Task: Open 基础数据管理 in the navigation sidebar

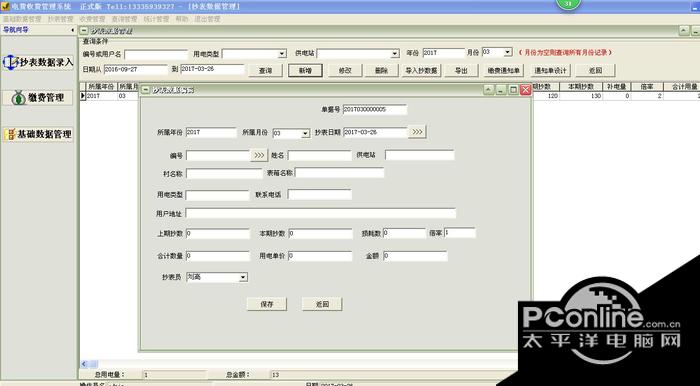Action: 38,134
